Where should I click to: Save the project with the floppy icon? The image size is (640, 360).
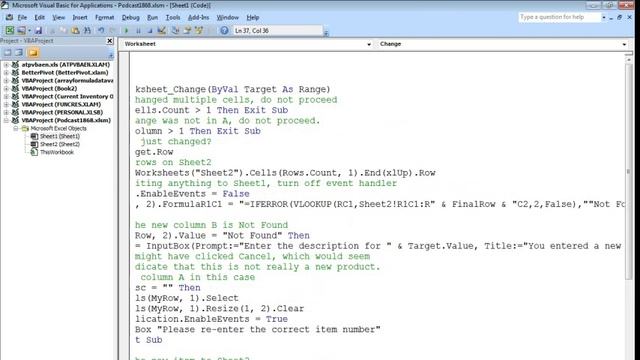click(x=38, y=30)
